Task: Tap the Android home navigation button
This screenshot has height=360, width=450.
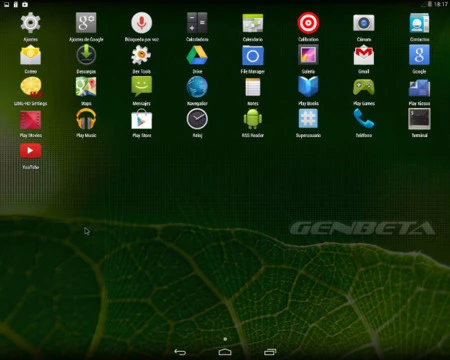Action: click(x=225, y=352)
